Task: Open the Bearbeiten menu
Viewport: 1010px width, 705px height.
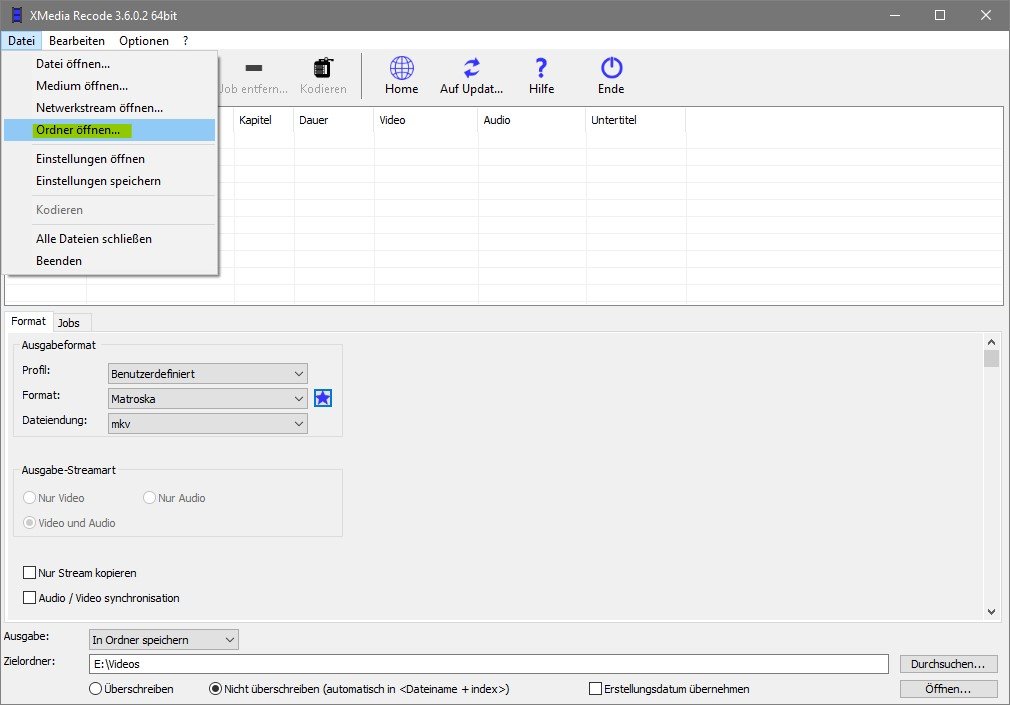Action: pos(77,41)
